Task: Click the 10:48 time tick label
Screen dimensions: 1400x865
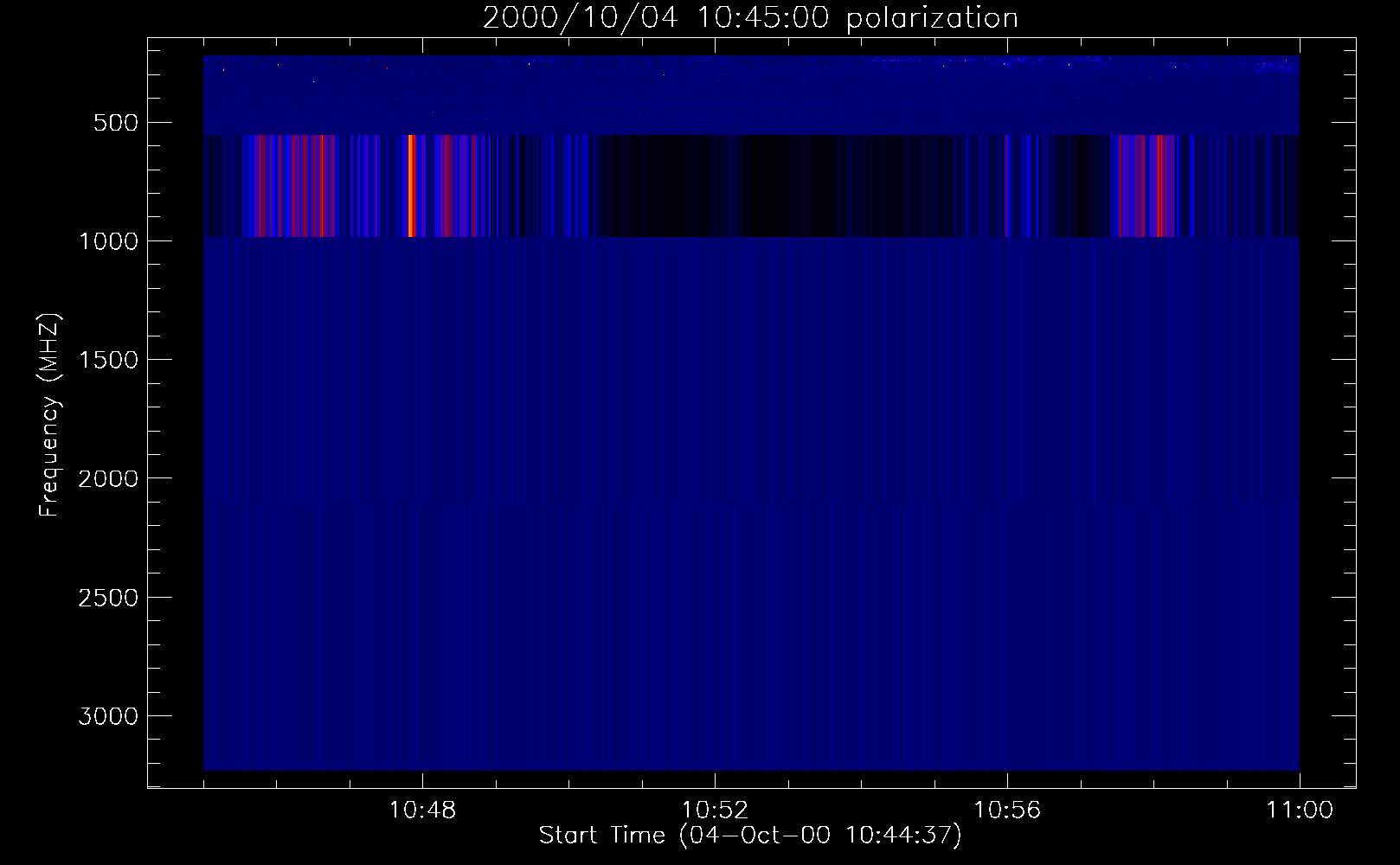Action: click(x=423, y=811)
